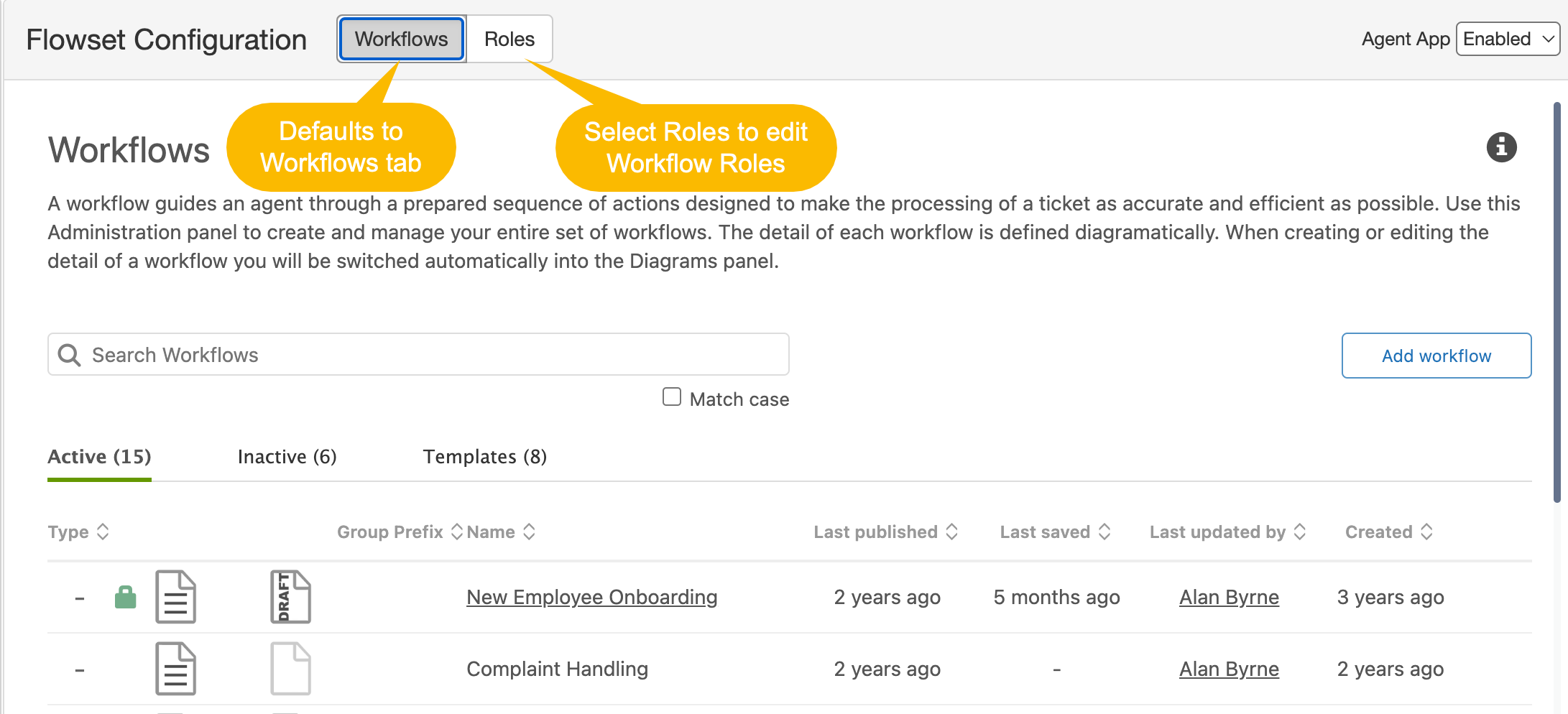Switch to the Workflows tab
Viewport: 1568px width, 714px height.
(x=401, y=39)
